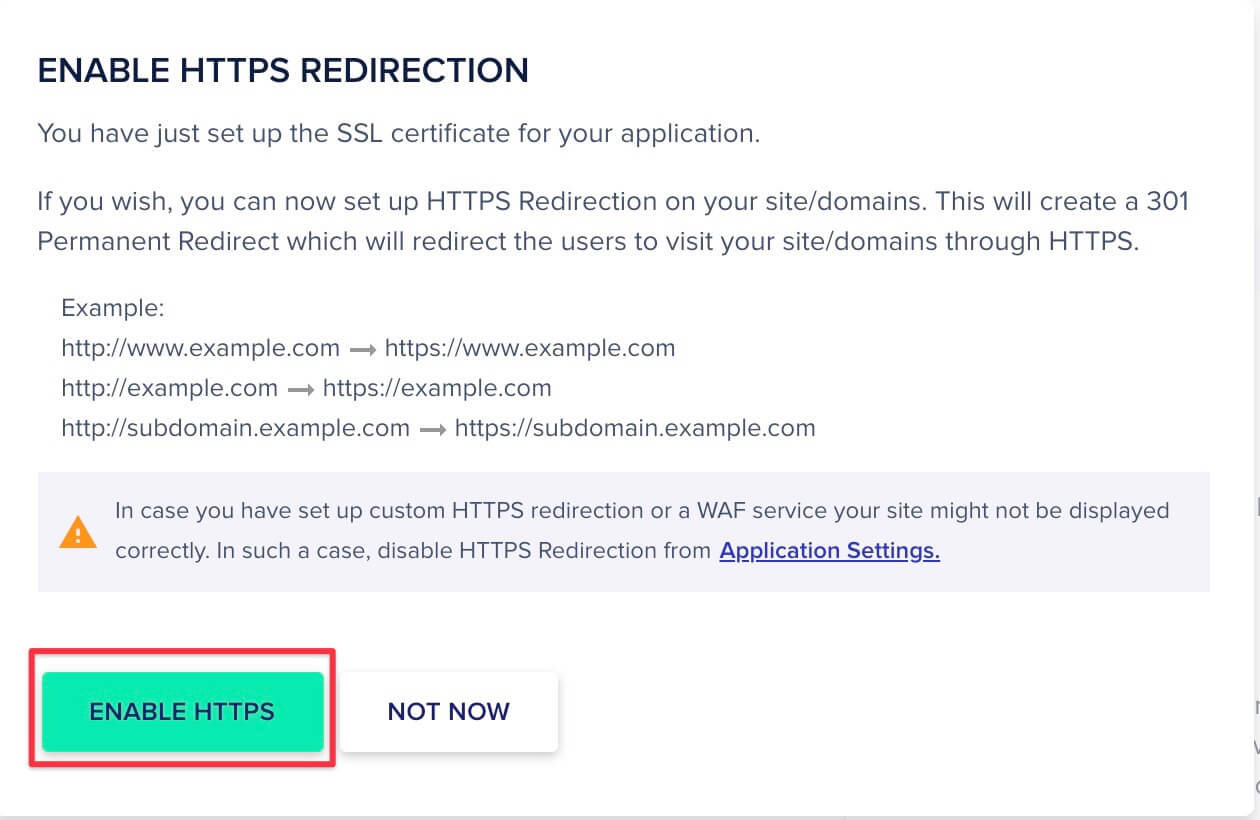Dismiss the dialog with NOT NOW

point(448,711)
